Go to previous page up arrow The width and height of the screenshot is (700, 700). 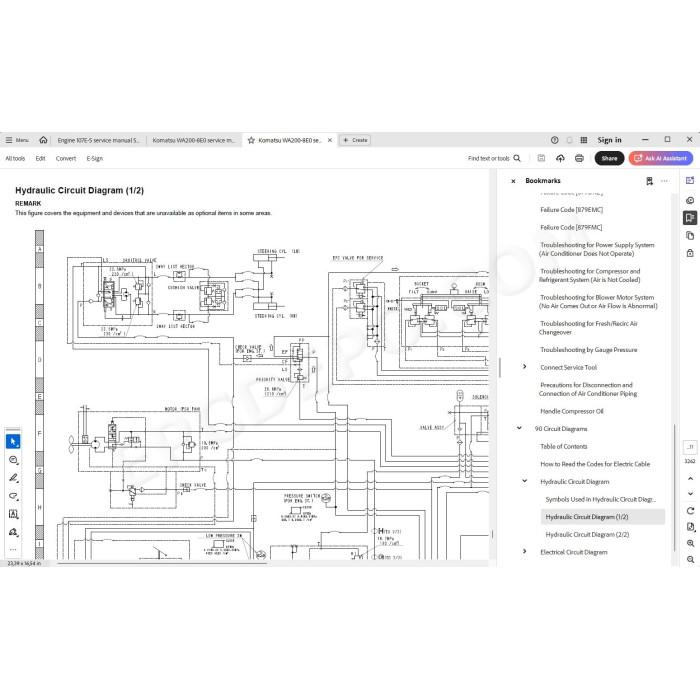tap(690, 479)
